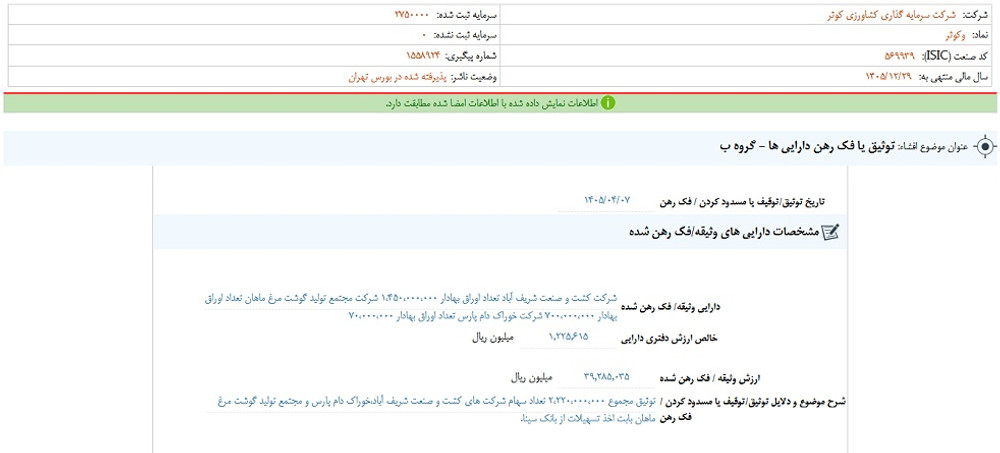Click میلیون ریال next to net book value
This screenshot has height=453, width=1000.
point(493,338)
